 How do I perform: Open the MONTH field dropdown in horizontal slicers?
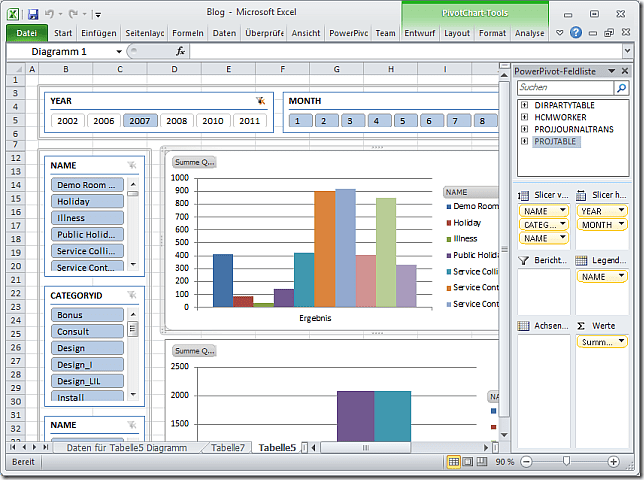click(x=621, y=224)
